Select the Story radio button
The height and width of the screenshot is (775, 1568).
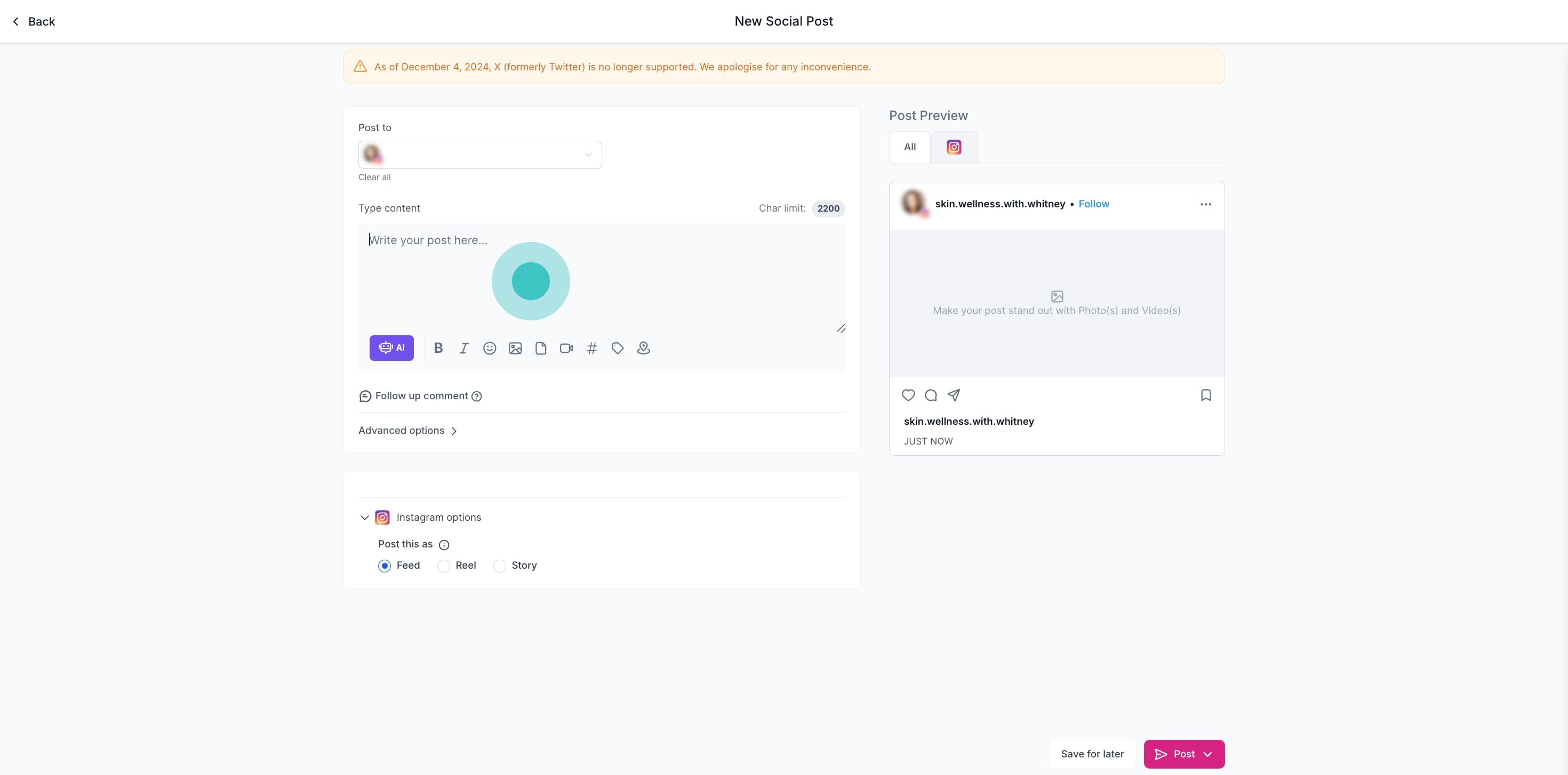coord(500,566)
